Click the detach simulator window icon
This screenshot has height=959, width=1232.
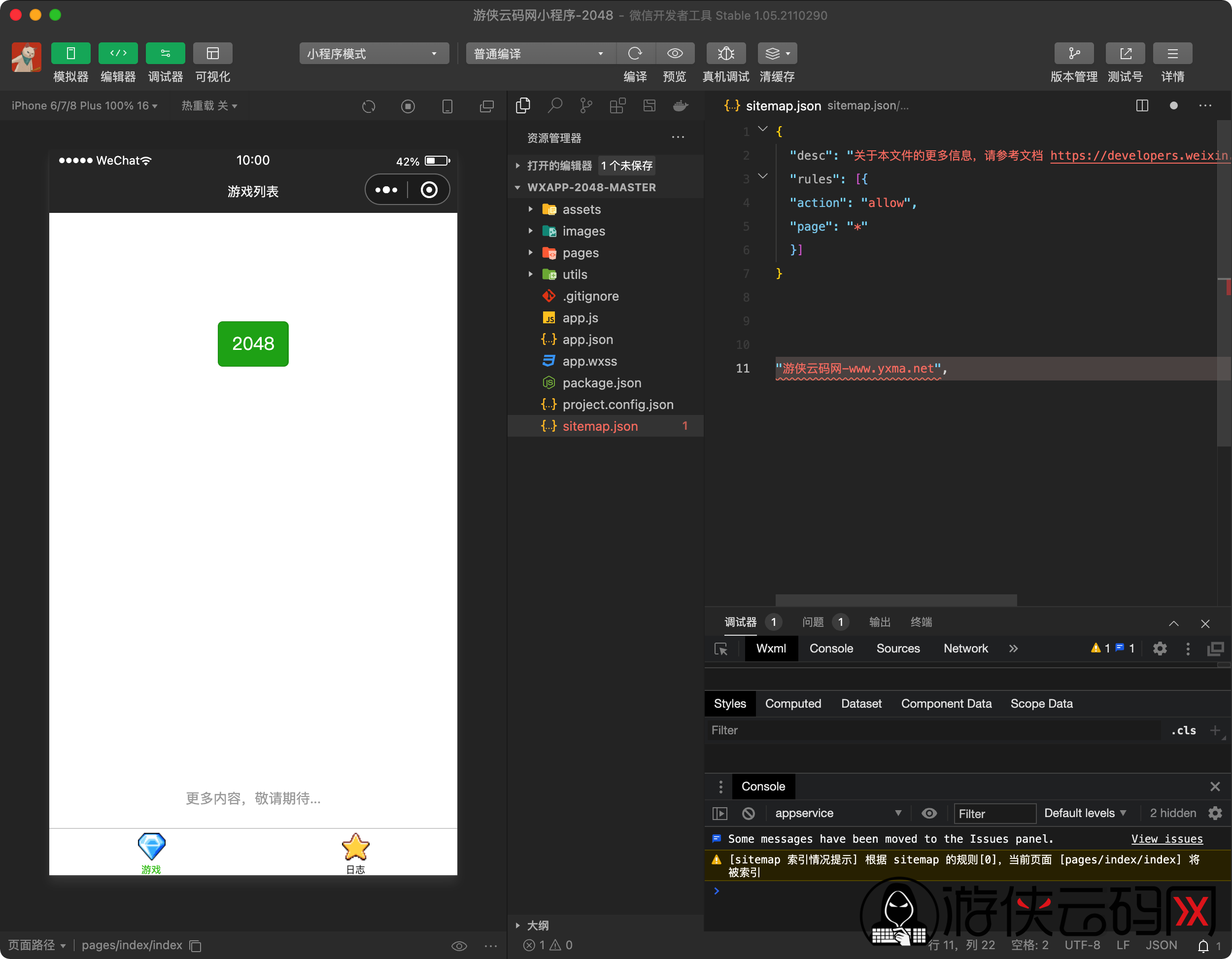(487, 106)
